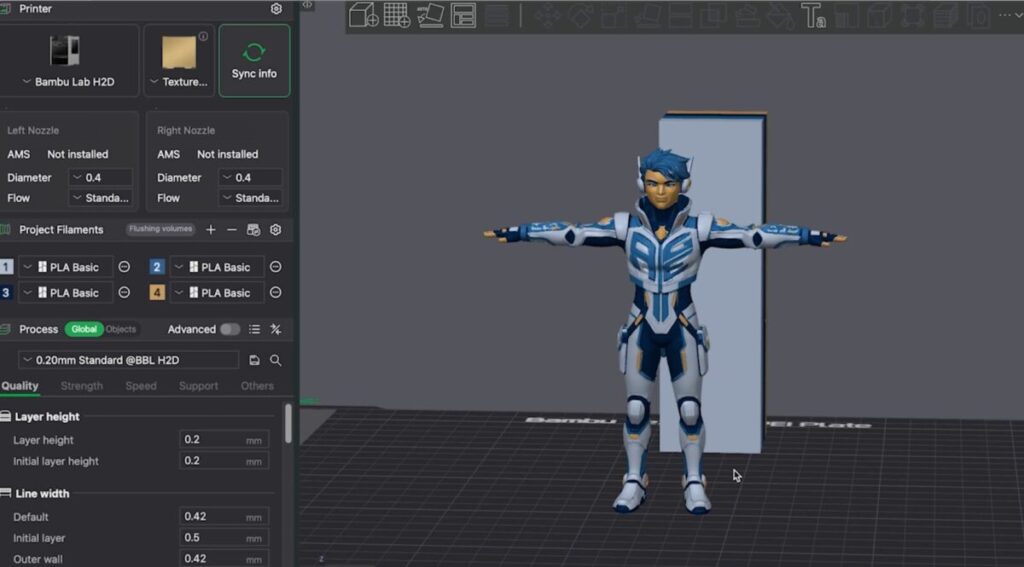Viewport: 1024px width, 567px height.
Task: Open filament 2 PLA Basic dropdown
Action: [x=217, y=267]
